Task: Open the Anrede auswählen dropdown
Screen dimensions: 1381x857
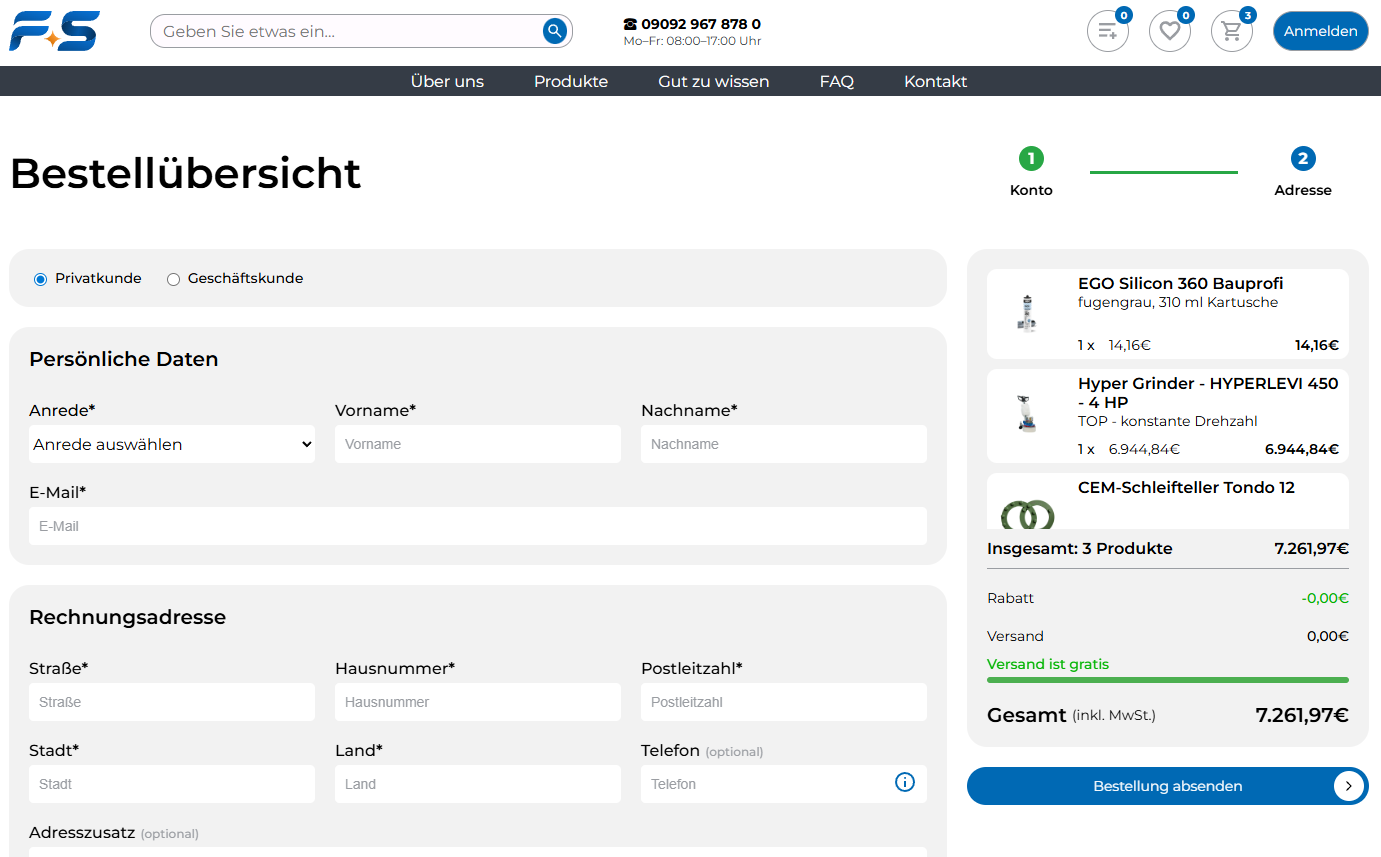Action: pyautogui.click(x=172, y=444)
